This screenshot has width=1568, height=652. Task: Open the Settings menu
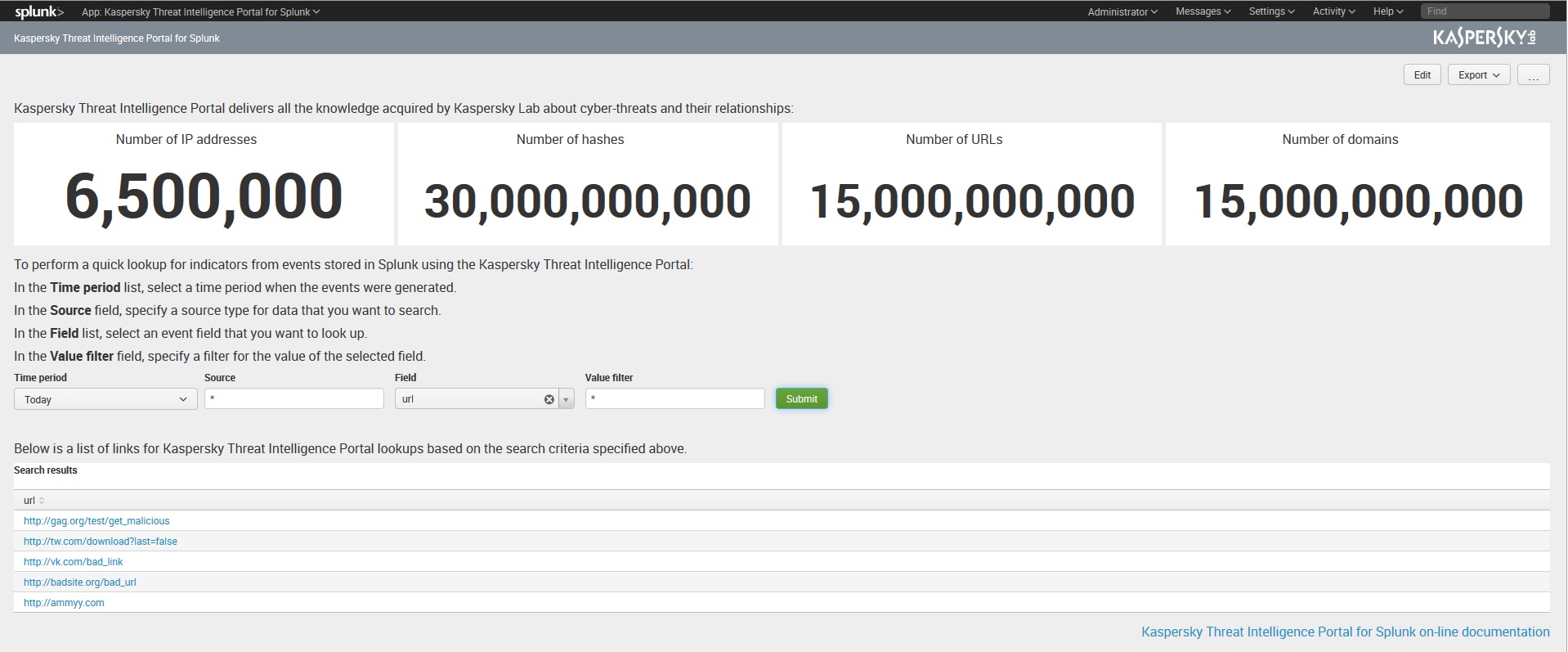[1271, 11]
